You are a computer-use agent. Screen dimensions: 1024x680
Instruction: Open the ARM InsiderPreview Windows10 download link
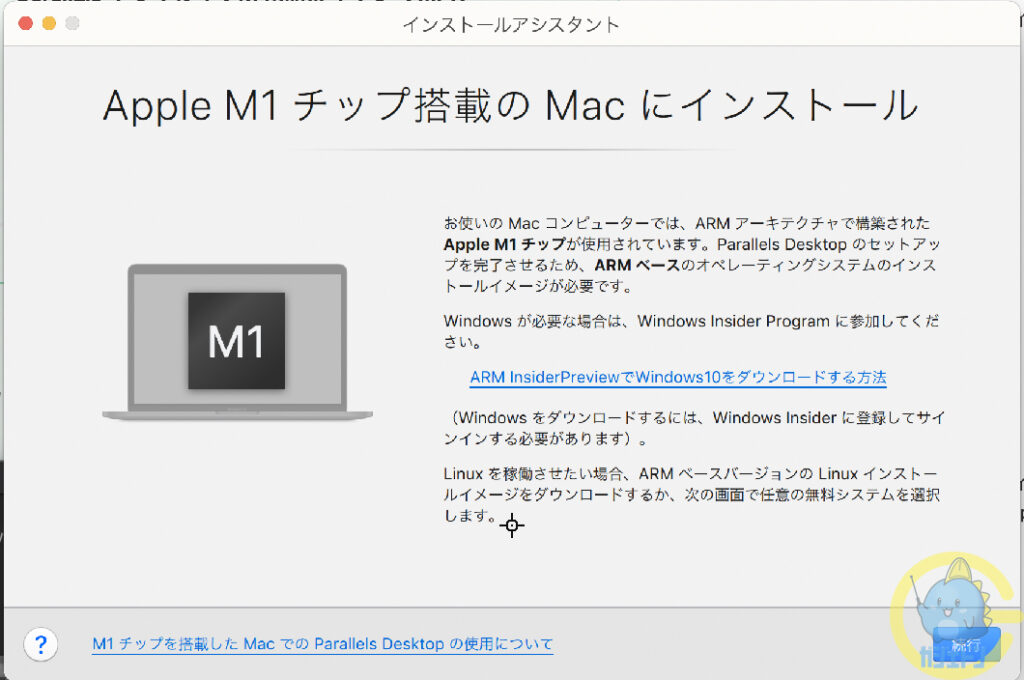[678, 378]
